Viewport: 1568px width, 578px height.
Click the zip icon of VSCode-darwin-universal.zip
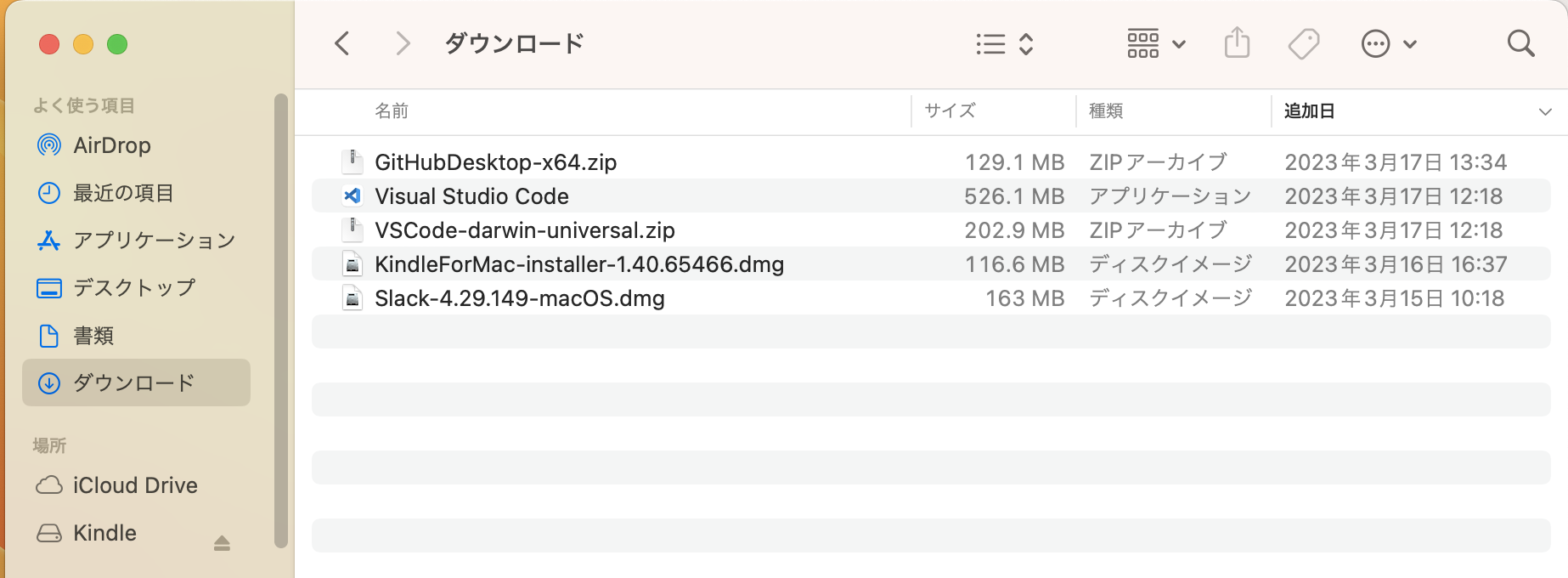coord(352,229)
